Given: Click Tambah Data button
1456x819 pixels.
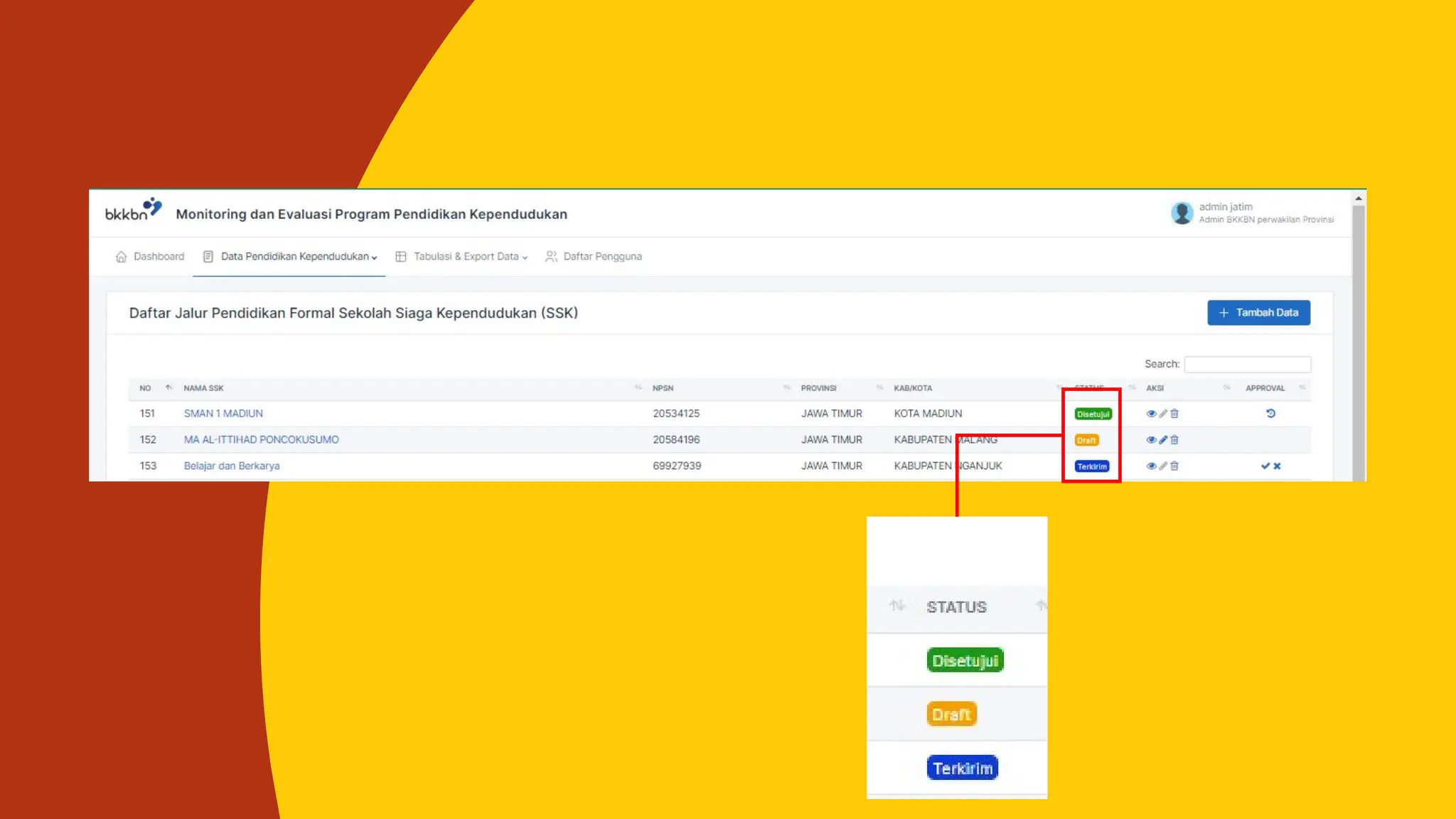Looking at the screenshot, I should (1258, 313).
